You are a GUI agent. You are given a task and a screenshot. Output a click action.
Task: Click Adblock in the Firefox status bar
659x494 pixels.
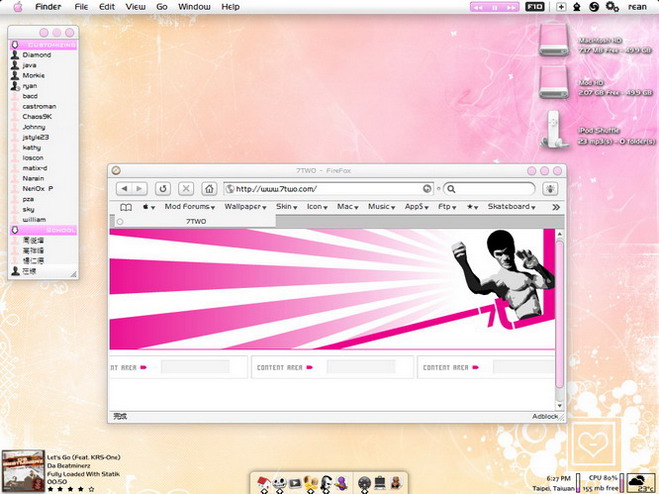[x=545, y=416]
